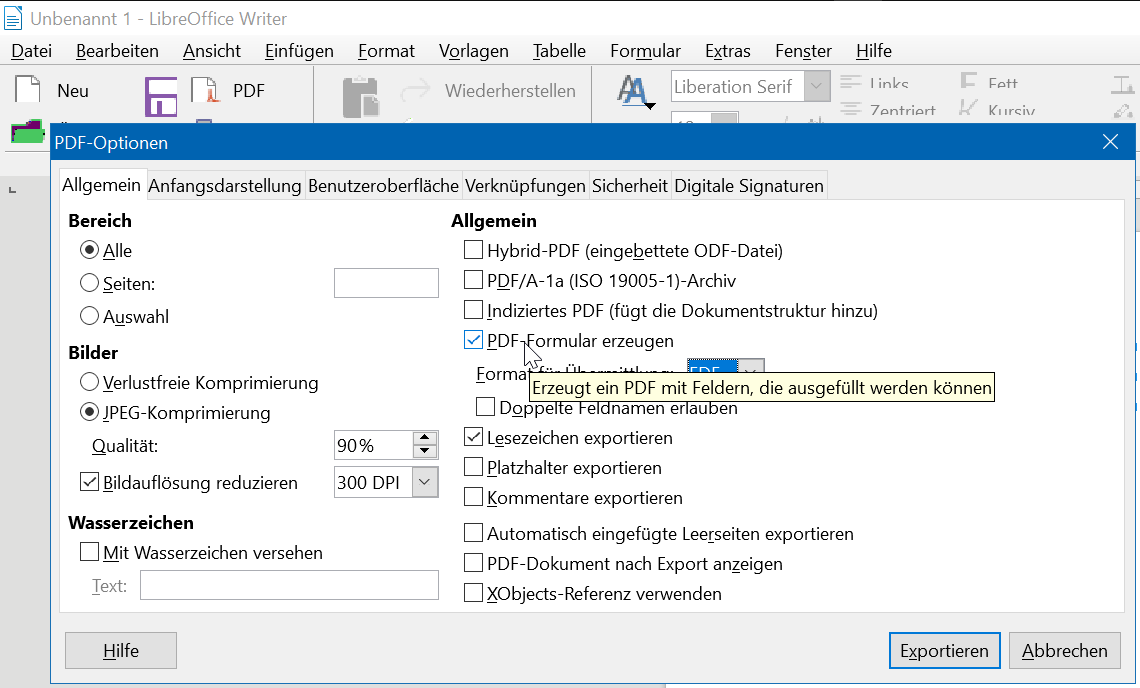This screenshot has height=688, width=1140.
Task: Click the watermark Text input field
Action: coord(289,585)
